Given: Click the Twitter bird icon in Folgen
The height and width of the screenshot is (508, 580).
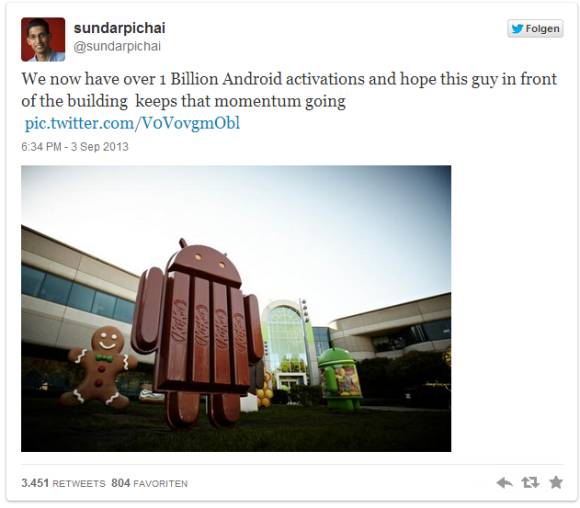Looking at the screenshot, I should point(517,28).
